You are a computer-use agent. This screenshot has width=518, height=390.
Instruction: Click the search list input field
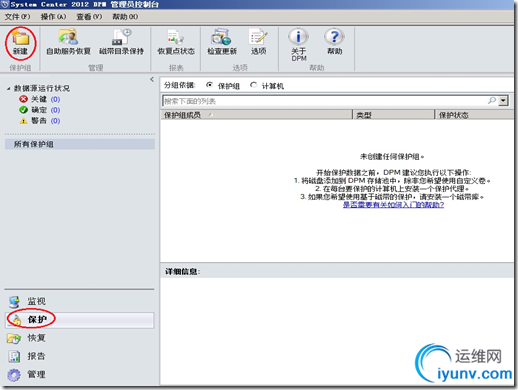click(x=325, y=101)
